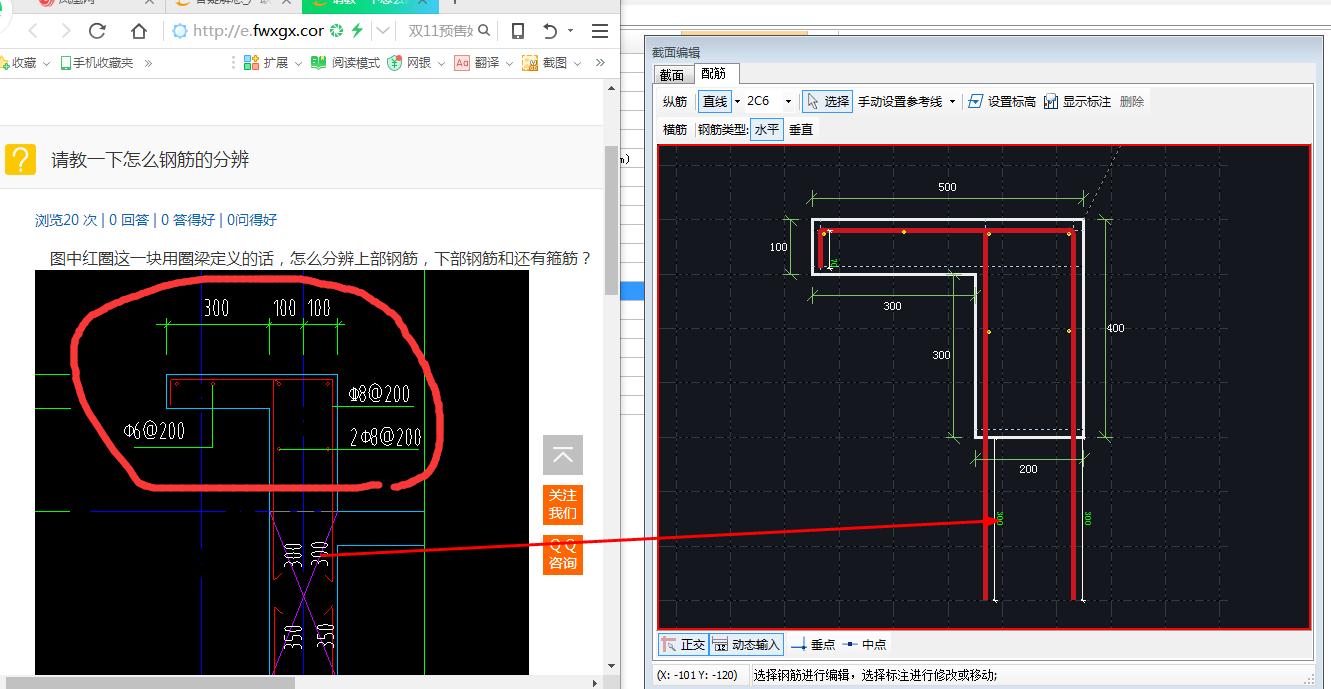
Task: Switch to the 截面 tab
Action: (672, 75)
